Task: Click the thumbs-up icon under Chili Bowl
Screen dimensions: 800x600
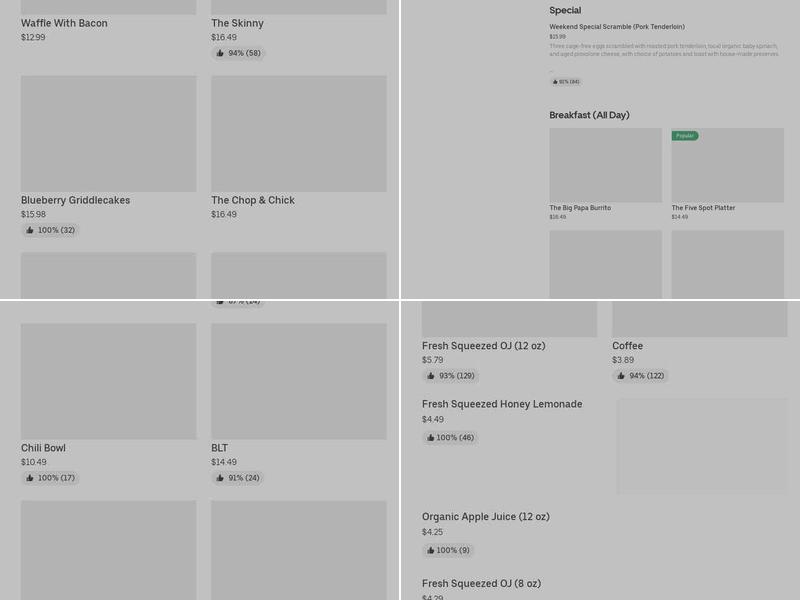Action: 30,478
